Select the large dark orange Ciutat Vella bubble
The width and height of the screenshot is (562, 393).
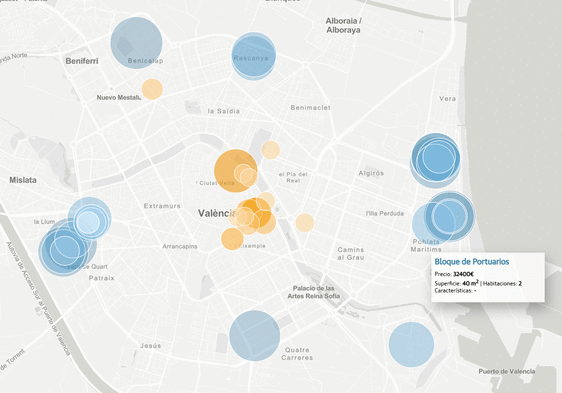coord(235,171)
